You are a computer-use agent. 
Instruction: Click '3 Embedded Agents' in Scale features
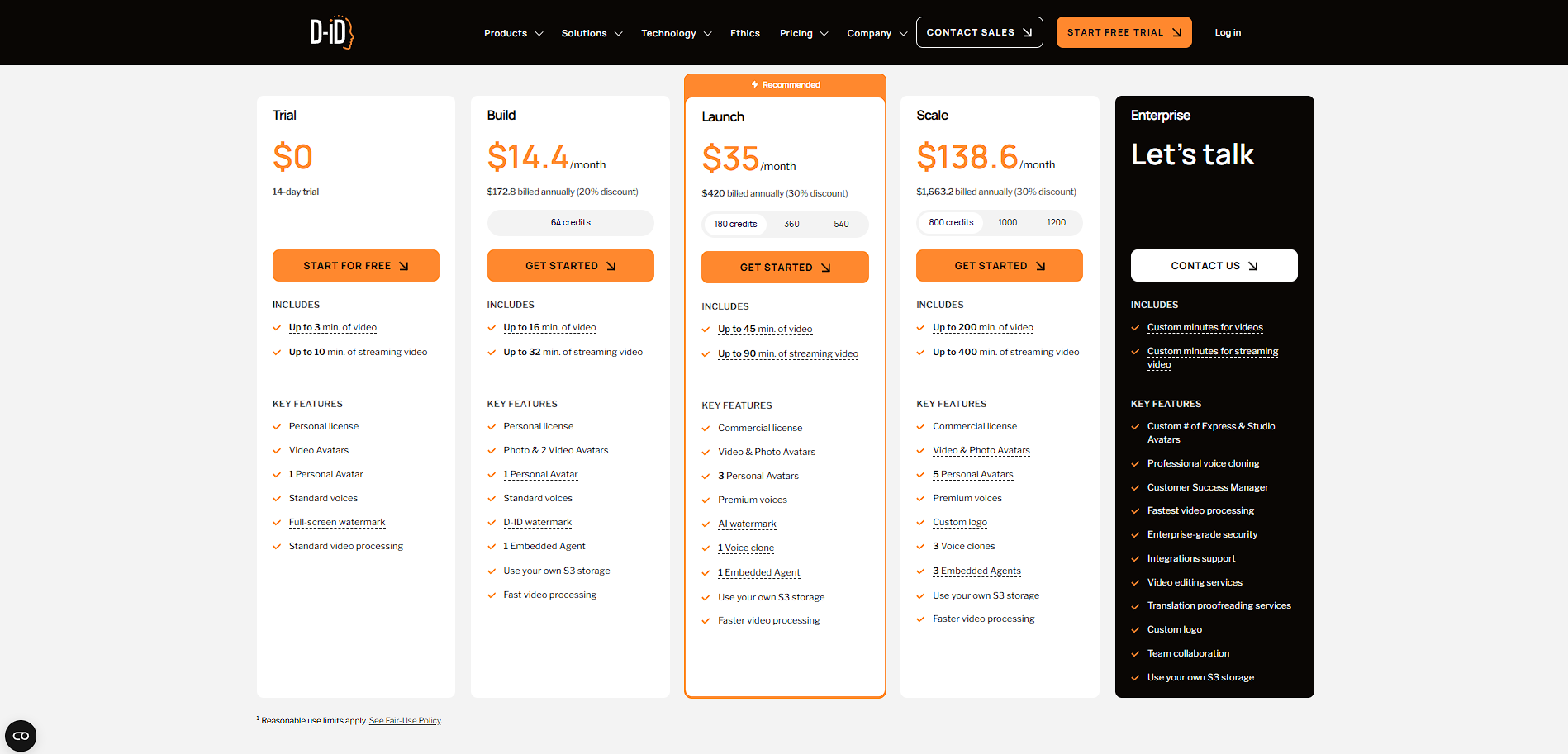pyautogui.click(x=976, y=571)
